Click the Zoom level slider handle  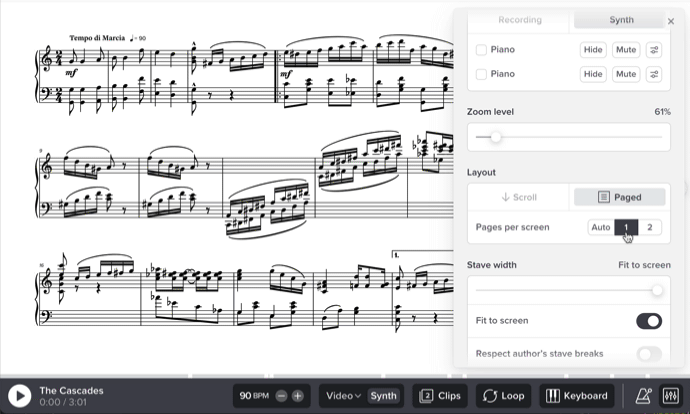(x=496, y=137)
